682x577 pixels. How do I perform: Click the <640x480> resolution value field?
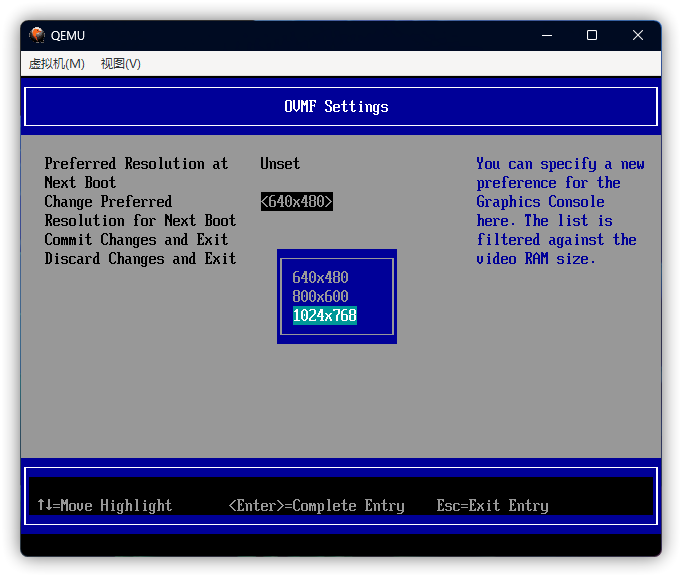[x=296, y=202]
